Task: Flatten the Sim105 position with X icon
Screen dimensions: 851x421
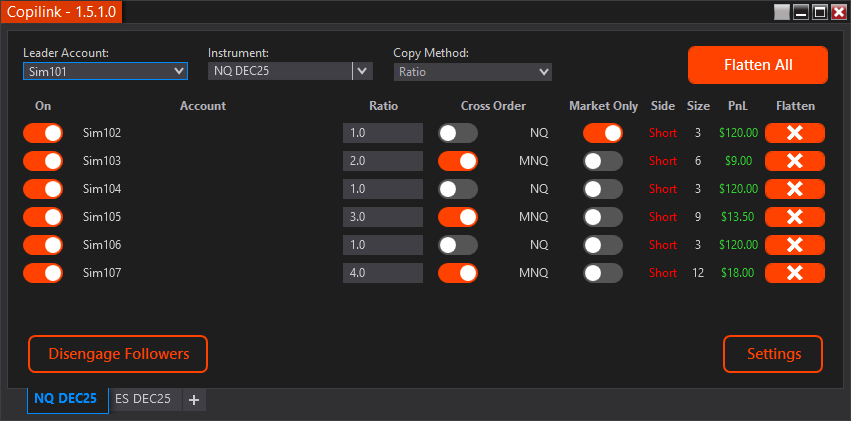Action: pyautogui.click(x=794, y=217)
